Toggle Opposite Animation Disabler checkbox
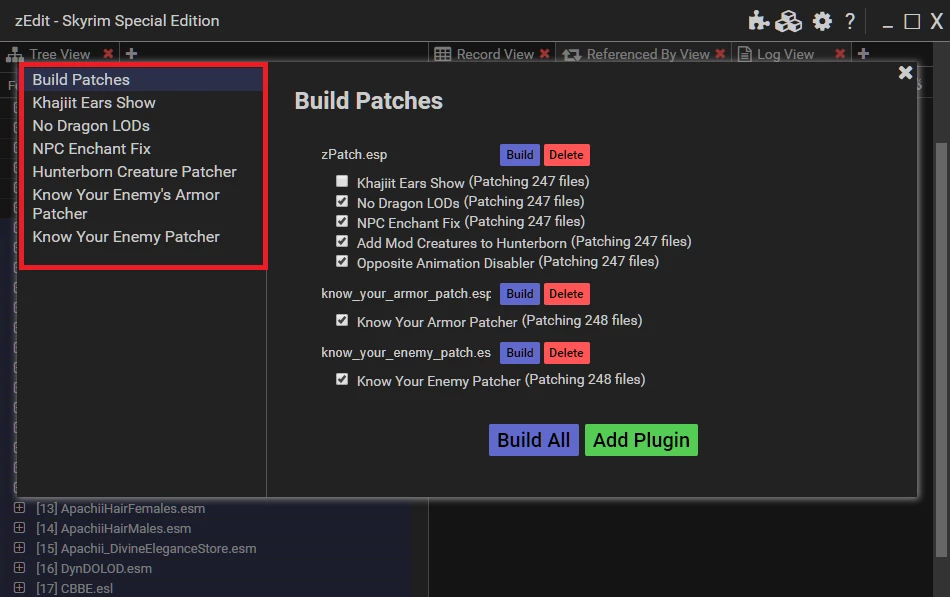950x597 pixels. 342,261
